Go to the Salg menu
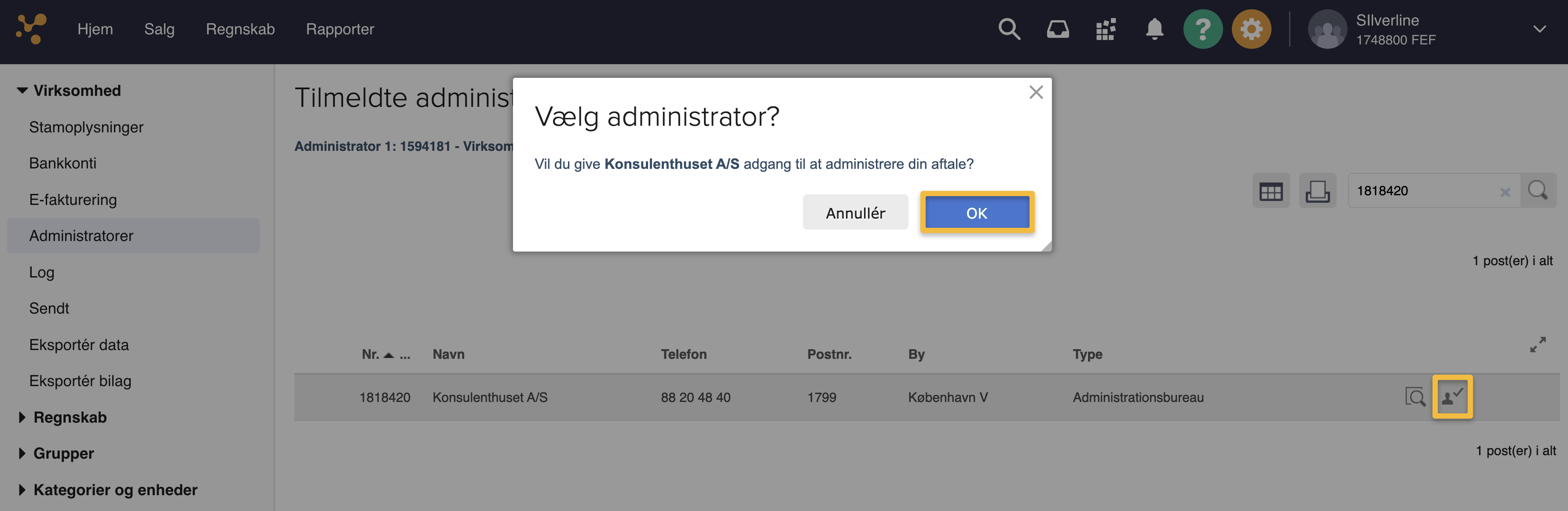1568x511 pixels. click(x=159, y=29)
